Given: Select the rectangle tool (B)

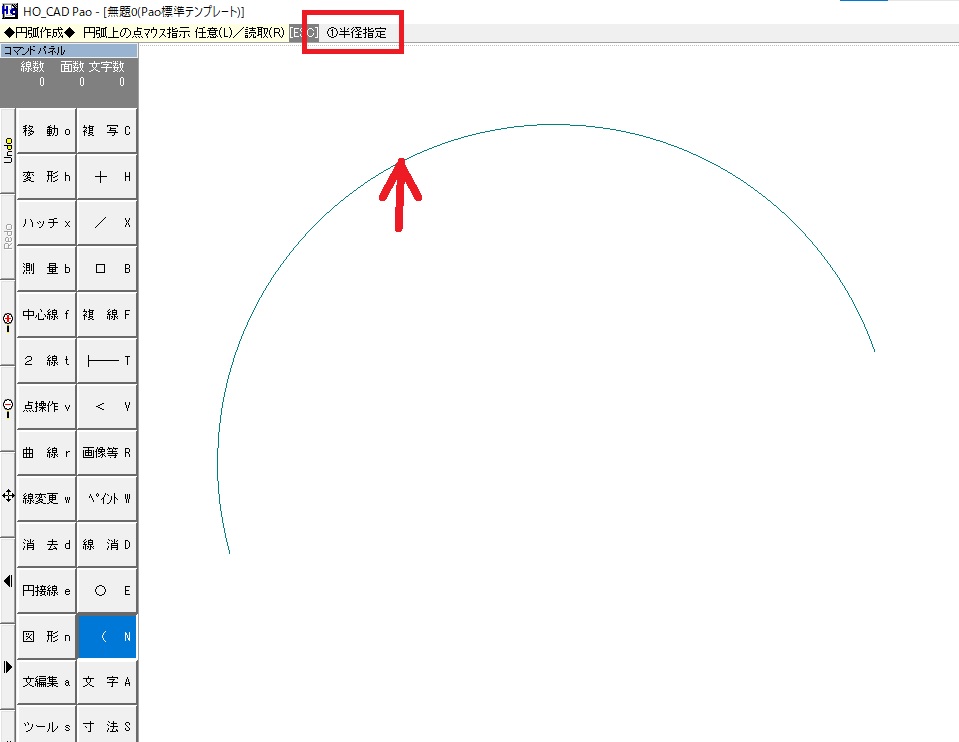Looking at the screenshot, I should pos(107,269).
